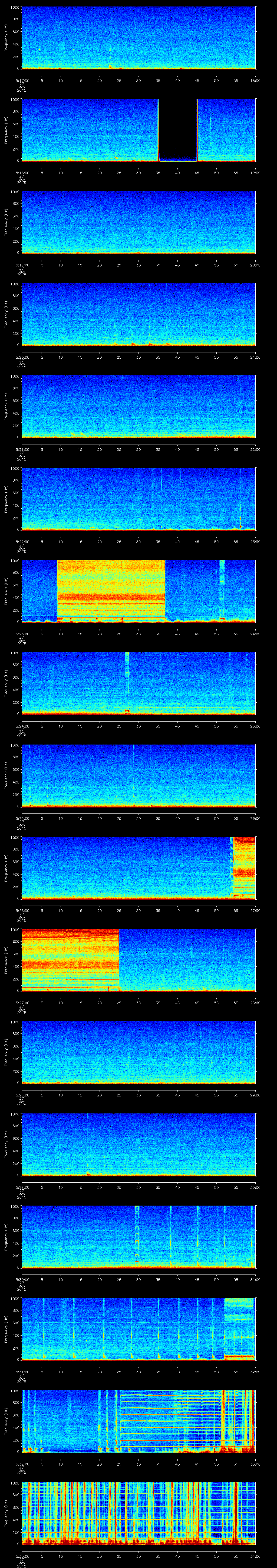This screenshot has width=277, height=1568.
Task: Click the 5:22:00 start time label
Action: pyautogui.click(x=22, y=542)
